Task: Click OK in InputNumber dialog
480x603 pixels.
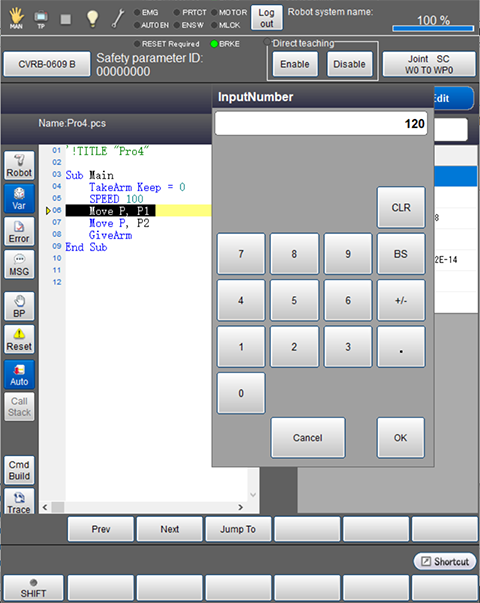Action: tap(400, 438)
